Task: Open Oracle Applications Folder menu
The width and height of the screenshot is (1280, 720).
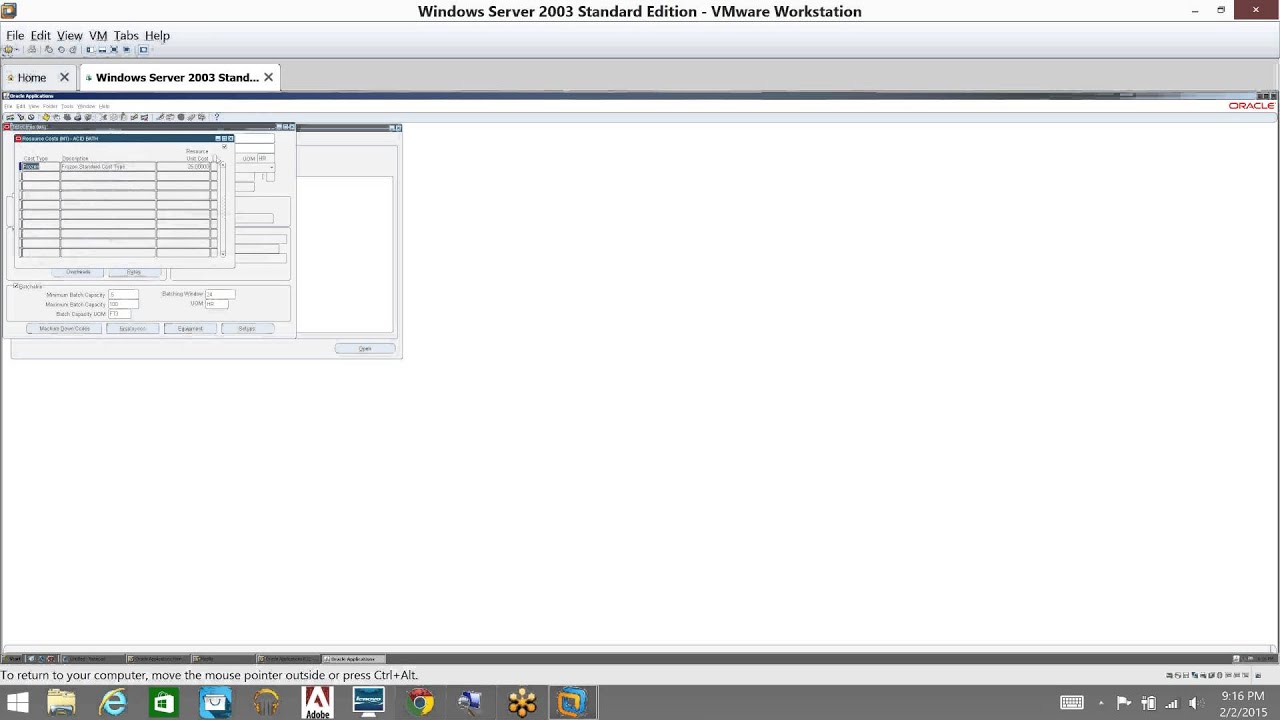Action: [x=50, y=106]
